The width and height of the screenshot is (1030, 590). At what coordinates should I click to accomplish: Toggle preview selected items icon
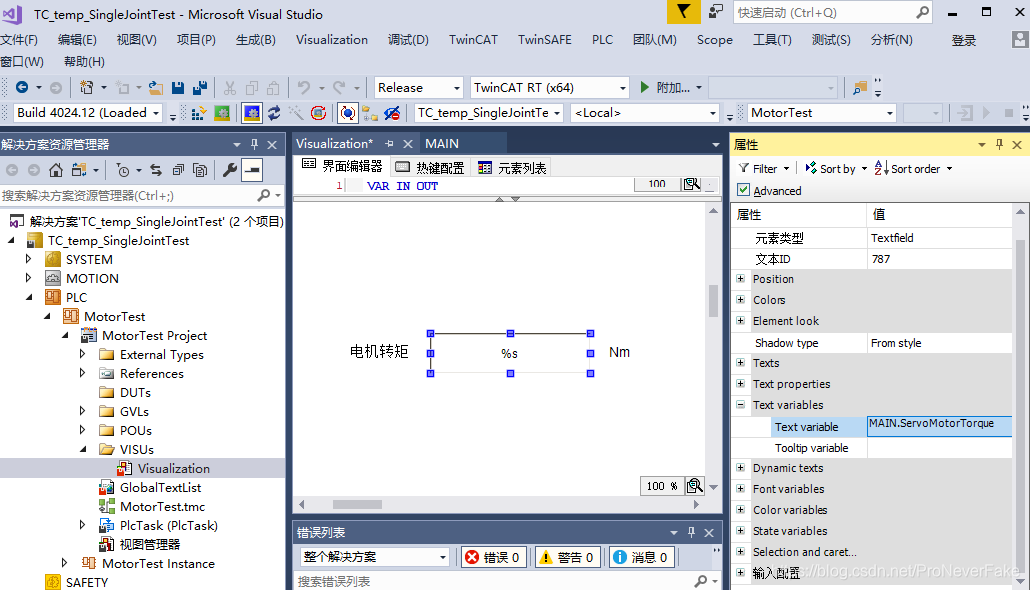252,170
